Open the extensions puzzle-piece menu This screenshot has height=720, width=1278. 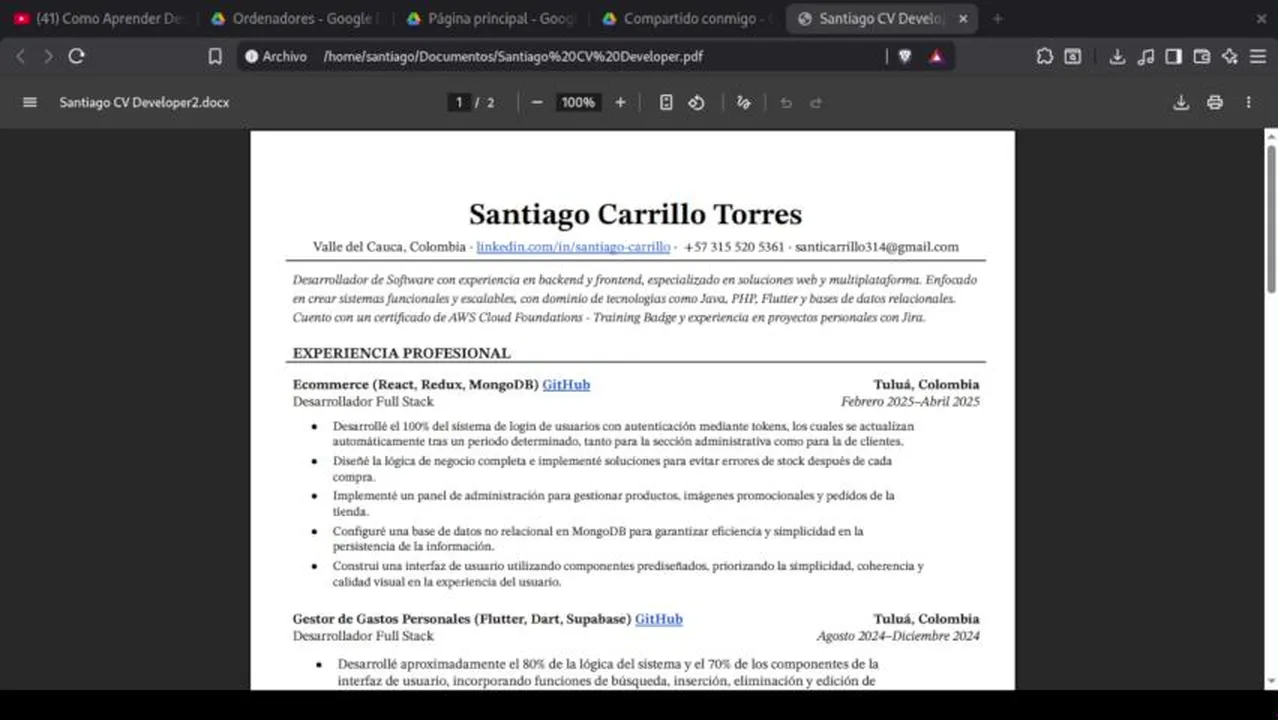pos(1045,57)
